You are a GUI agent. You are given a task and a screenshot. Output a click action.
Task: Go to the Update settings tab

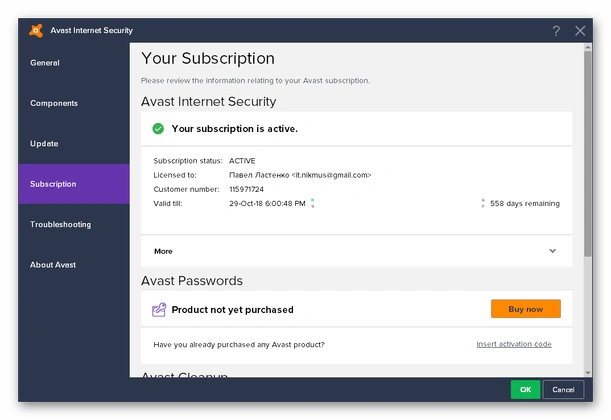pos(44,144)
